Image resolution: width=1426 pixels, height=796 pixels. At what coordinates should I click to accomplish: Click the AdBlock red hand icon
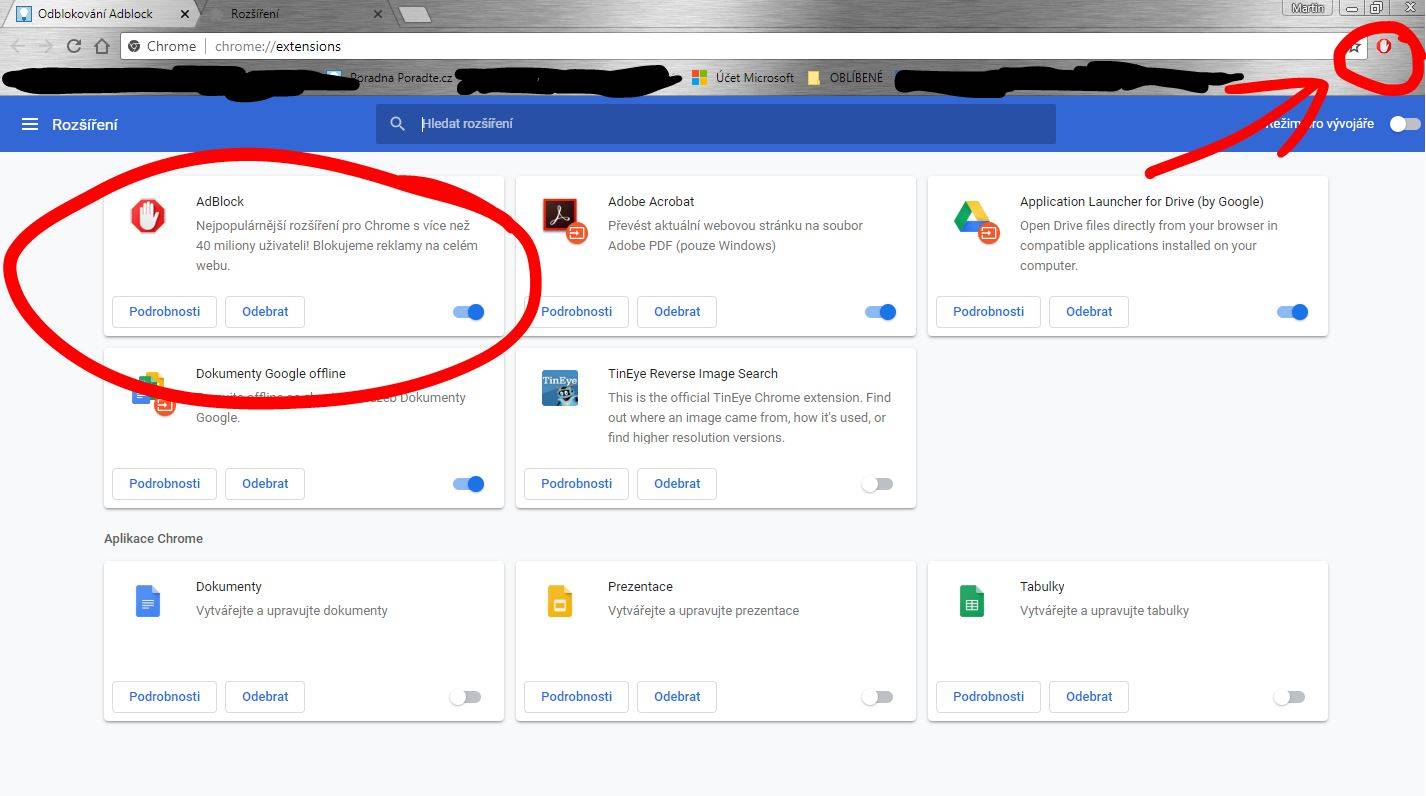(148, 216)
